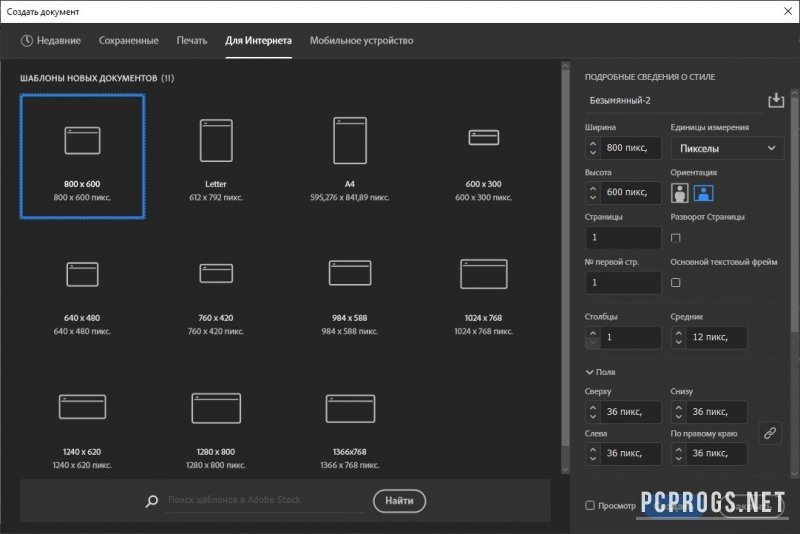
Task: Click the Высота stepper arrows
Action: coord(592,193)
